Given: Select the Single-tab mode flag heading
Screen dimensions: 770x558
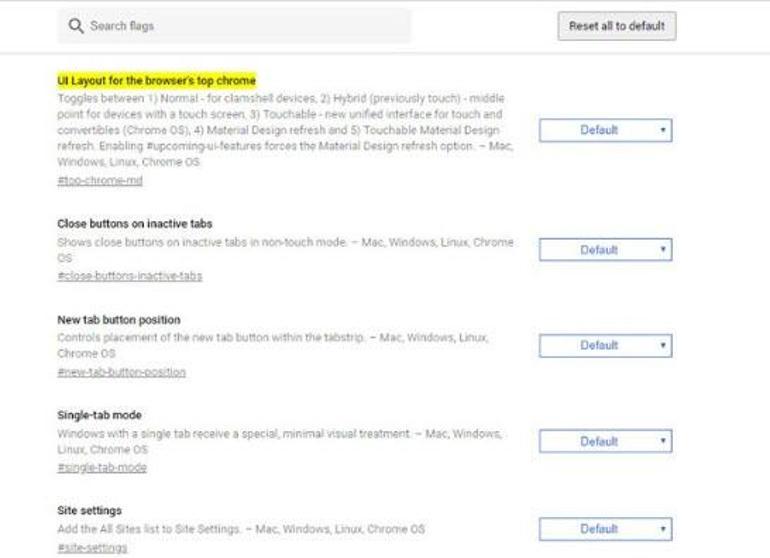Looking at the screenshot, I should 100,415.
